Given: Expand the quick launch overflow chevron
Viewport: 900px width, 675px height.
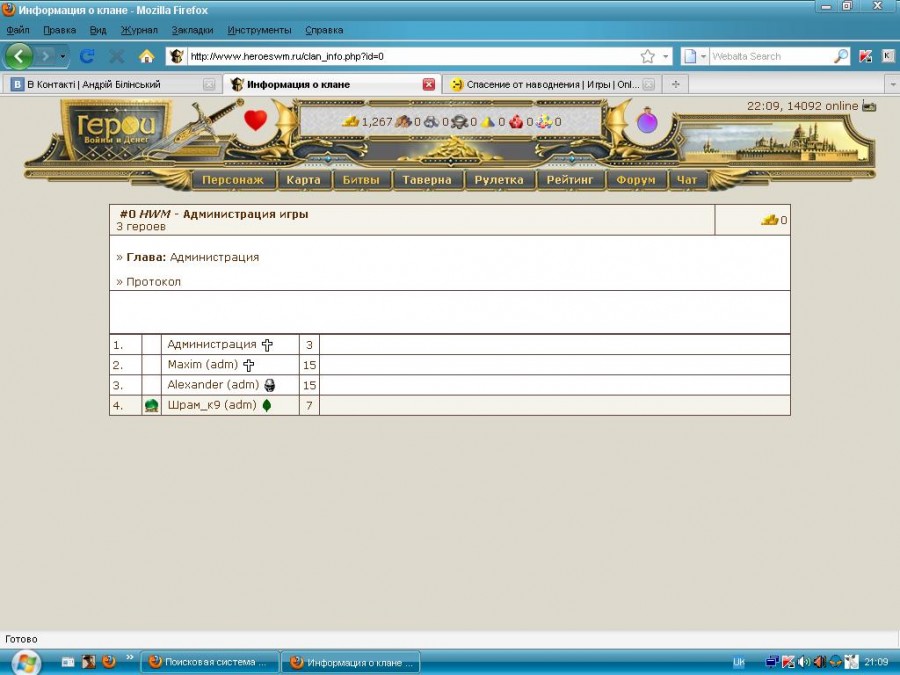Looking at the screenshot, I should pyautogui.click(x=130, y=658).
